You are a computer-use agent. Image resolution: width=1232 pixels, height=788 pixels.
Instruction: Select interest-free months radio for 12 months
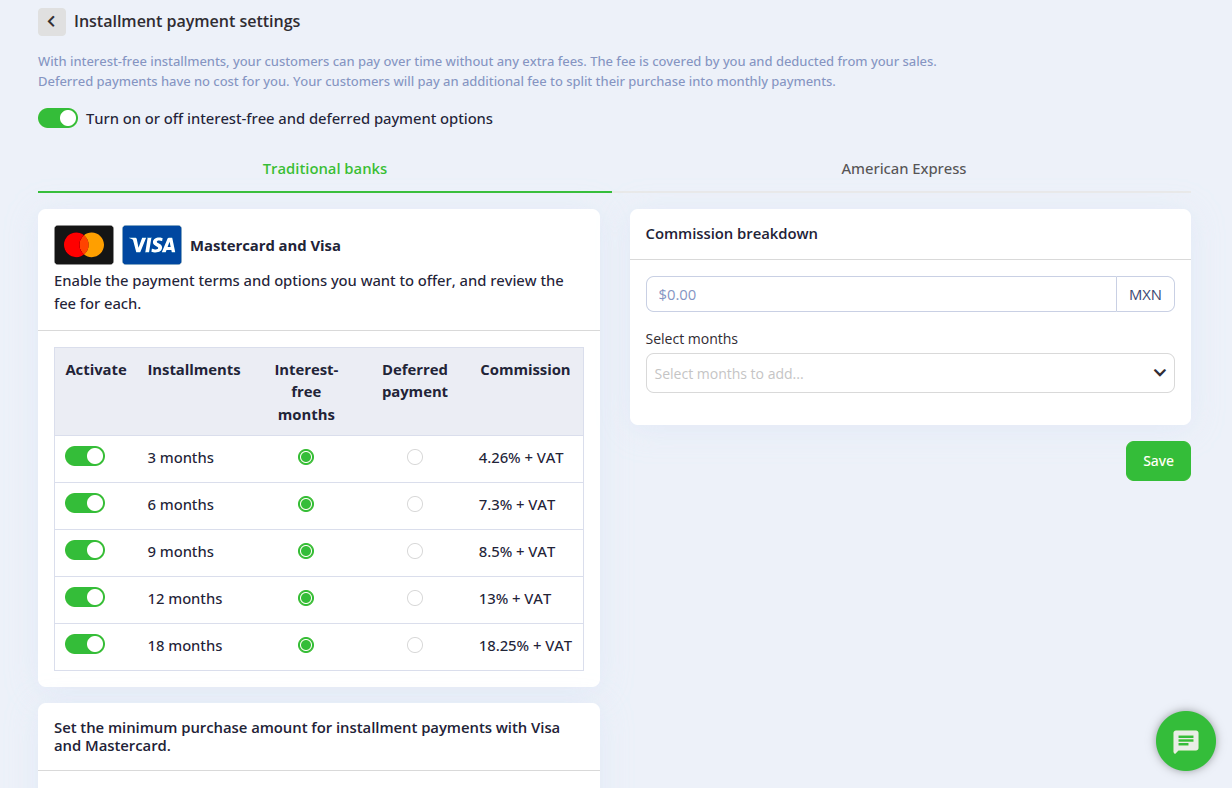click(x=306, y=598)
